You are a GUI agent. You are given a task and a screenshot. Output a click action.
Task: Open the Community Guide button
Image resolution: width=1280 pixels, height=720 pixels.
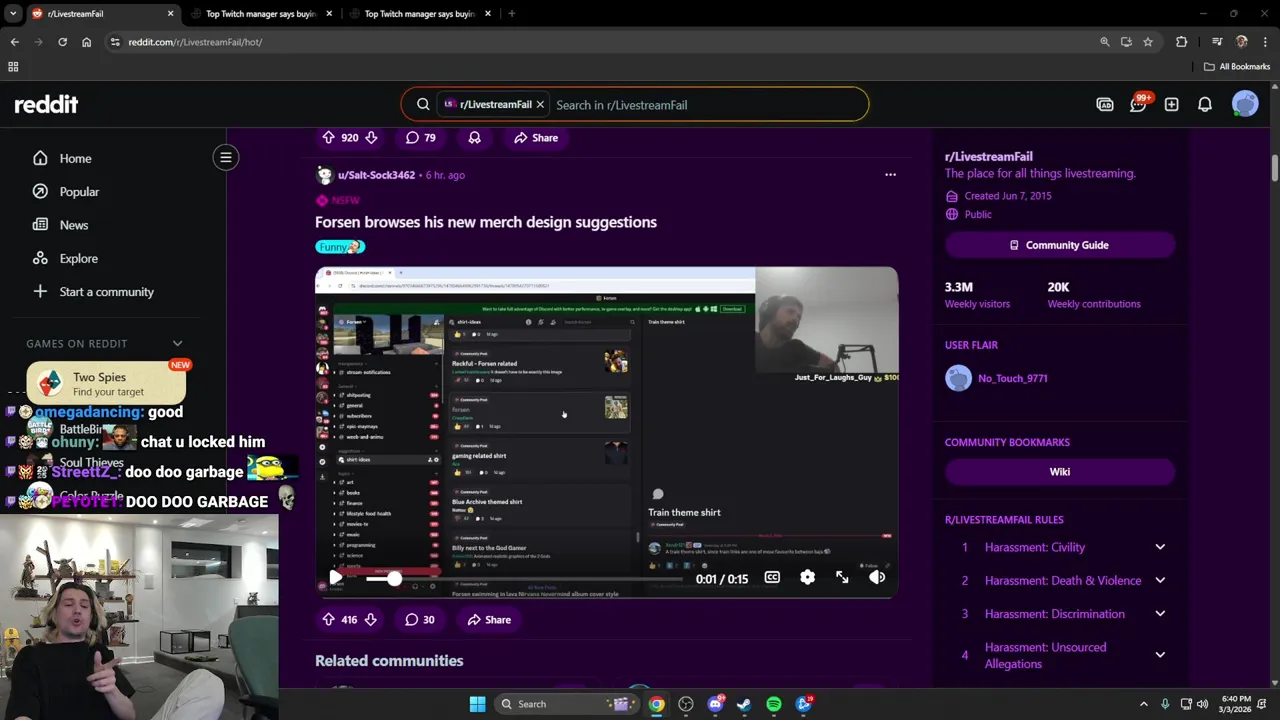click(1059, 245)
